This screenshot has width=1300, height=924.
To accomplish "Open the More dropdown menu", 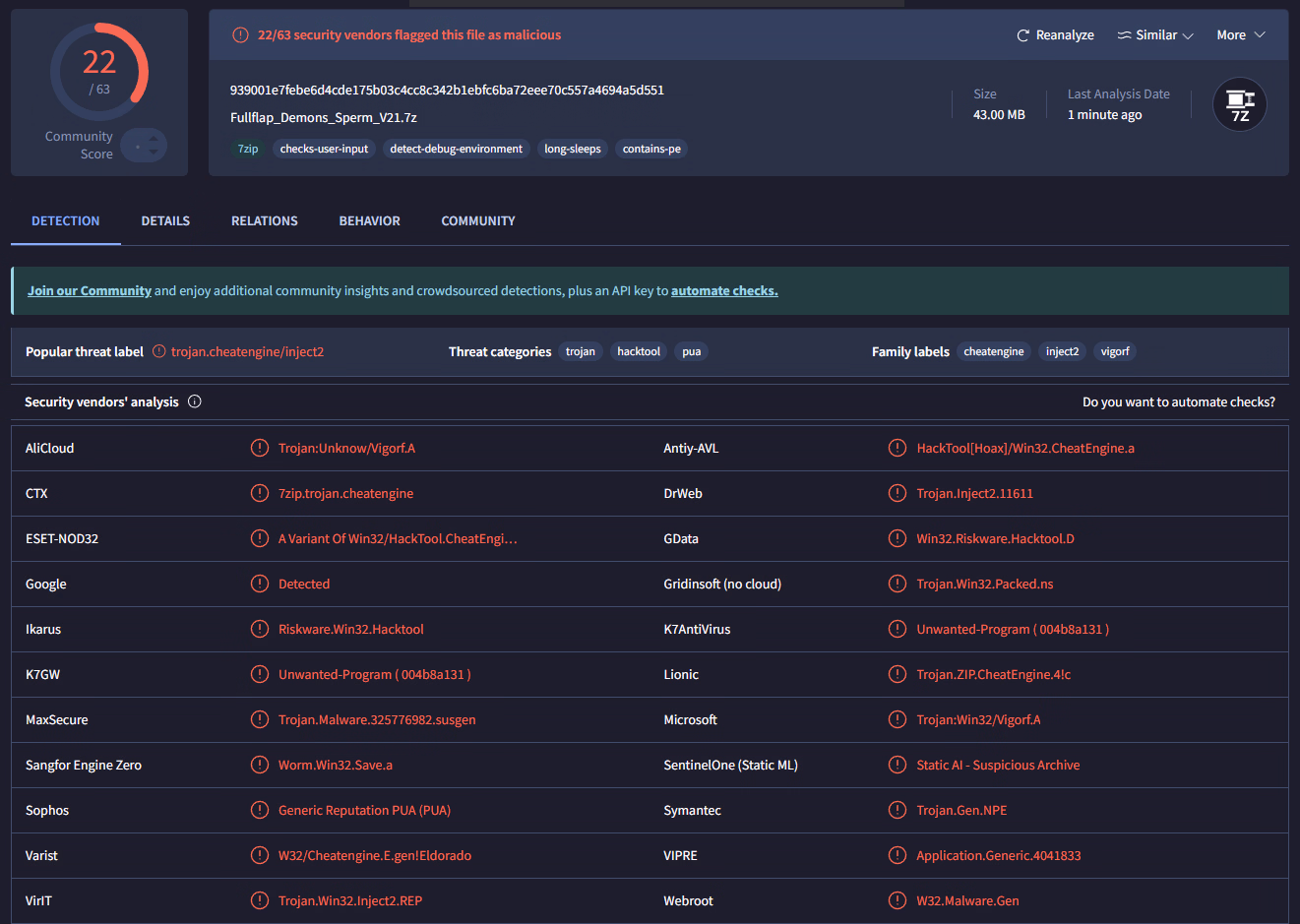I will [1240, 35].
